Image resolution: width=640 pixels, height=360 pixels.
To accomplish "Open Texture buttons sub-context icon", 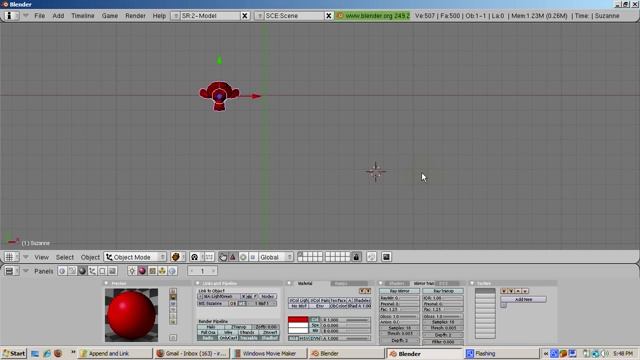I will tap(152, 271).
